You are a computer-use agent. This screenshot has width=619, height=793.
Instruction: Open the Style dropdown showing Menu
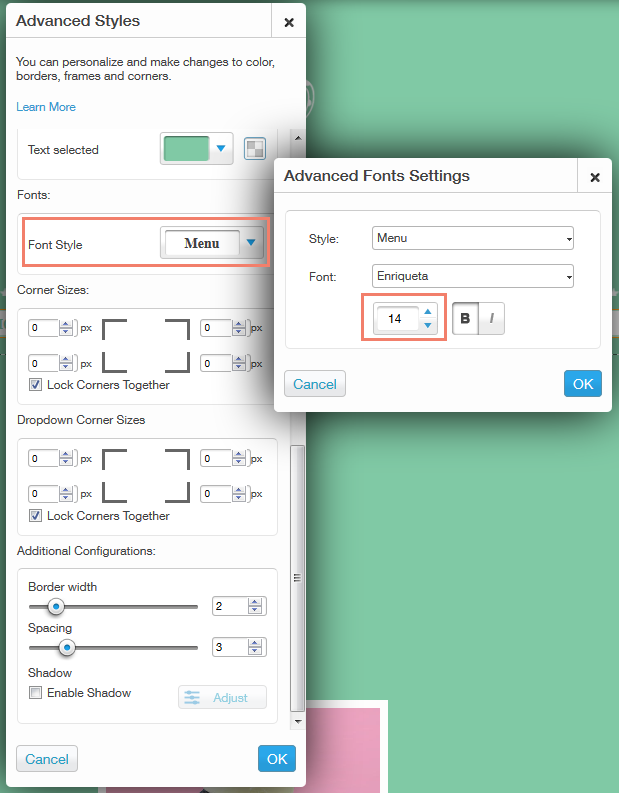473,238
